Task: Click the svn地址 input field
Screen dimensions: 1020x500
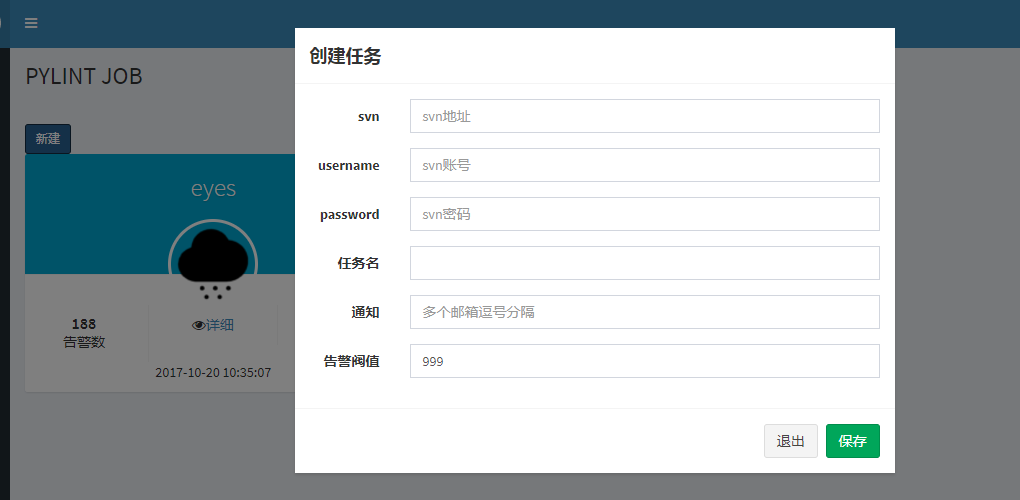Action: (644, 116)
